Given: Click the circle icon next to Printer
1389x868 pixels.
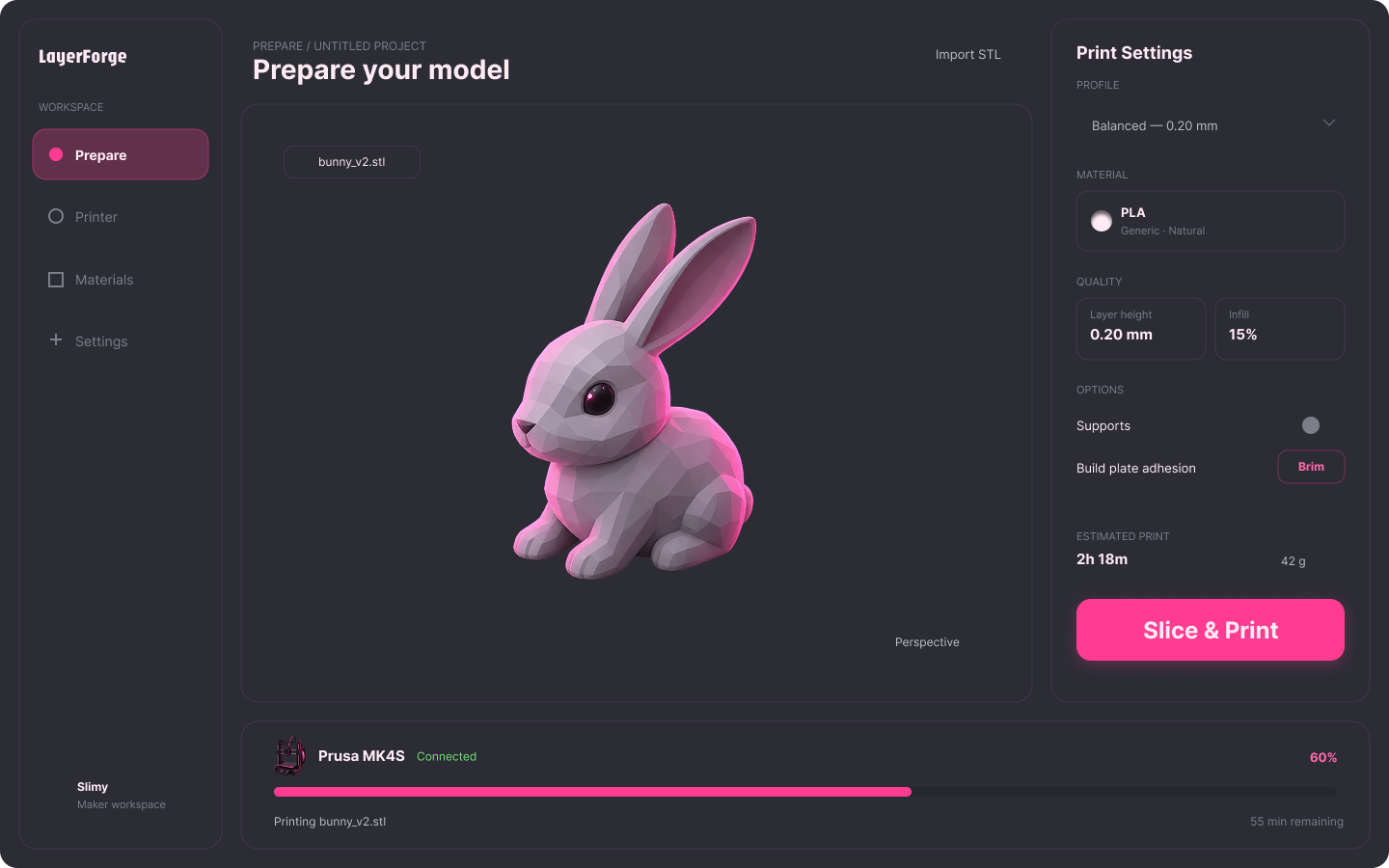Looking at the screenshot, I should [56, 216].
